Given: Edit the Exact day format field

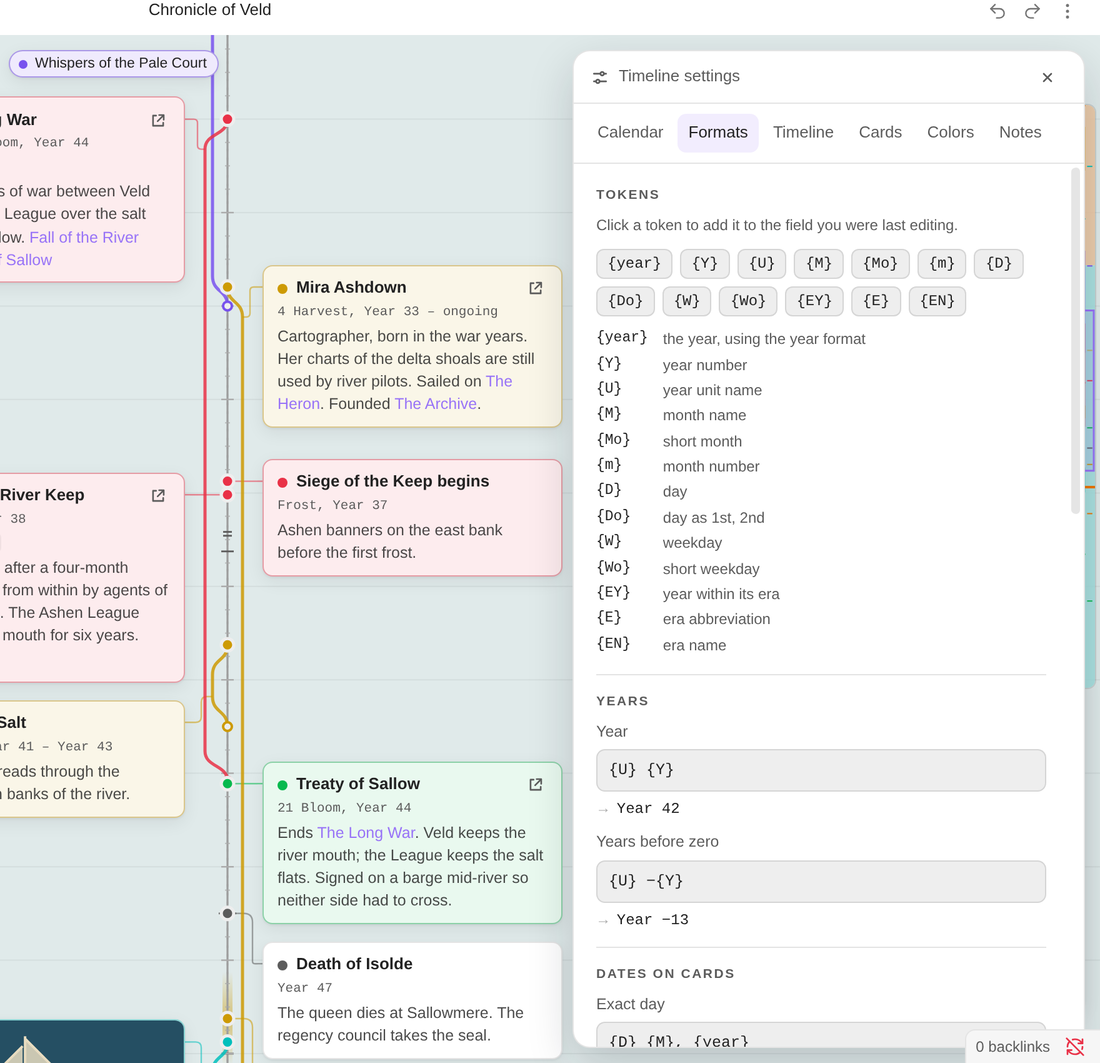Looking at the screenshot, I should [x=820, y=1036].
